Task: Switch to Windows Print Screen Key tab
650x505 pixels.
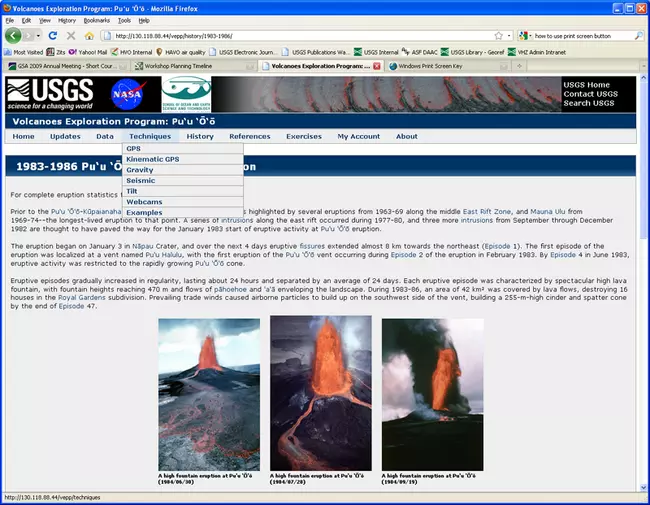Action: (x=448, y=66)
